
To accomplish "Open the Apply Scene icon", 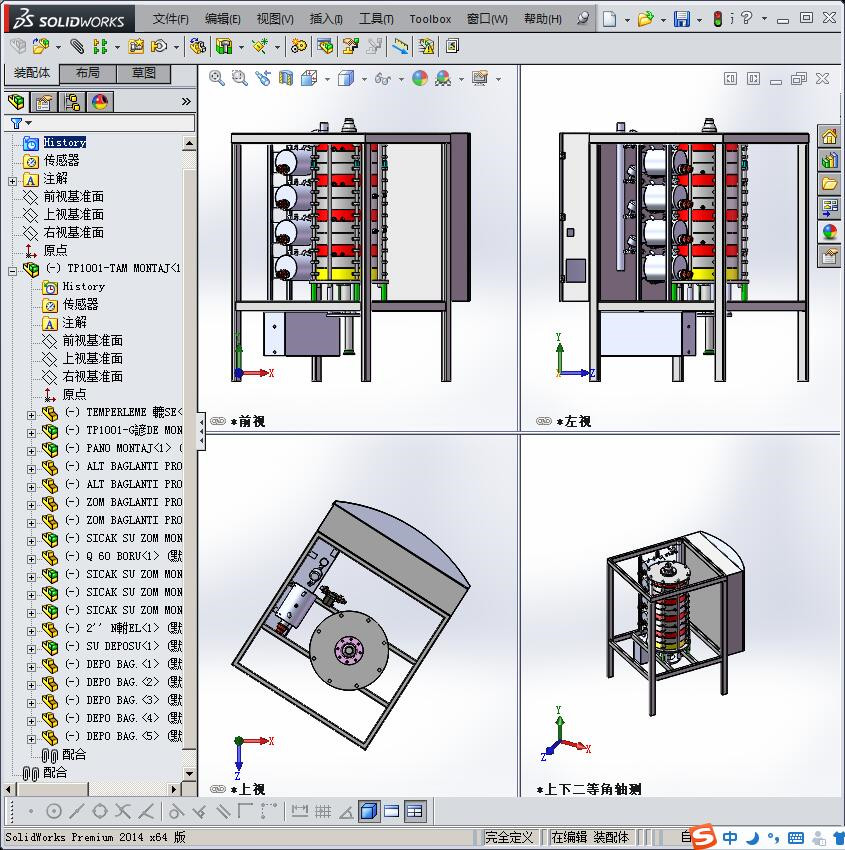I will (443, 79).
